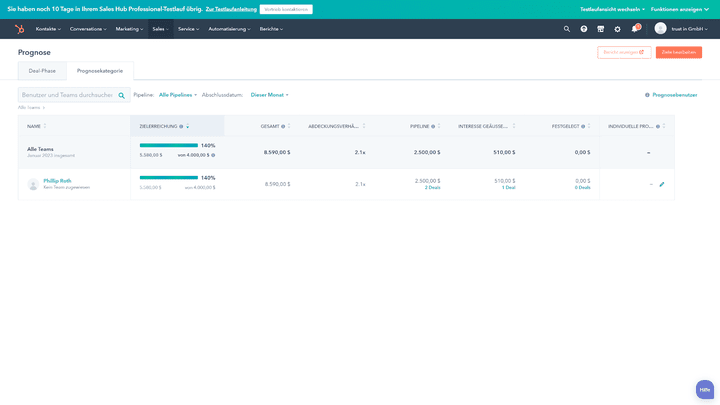Open the help question mark icon
Screen dimensions: 720x405
[x=584, y=29]
